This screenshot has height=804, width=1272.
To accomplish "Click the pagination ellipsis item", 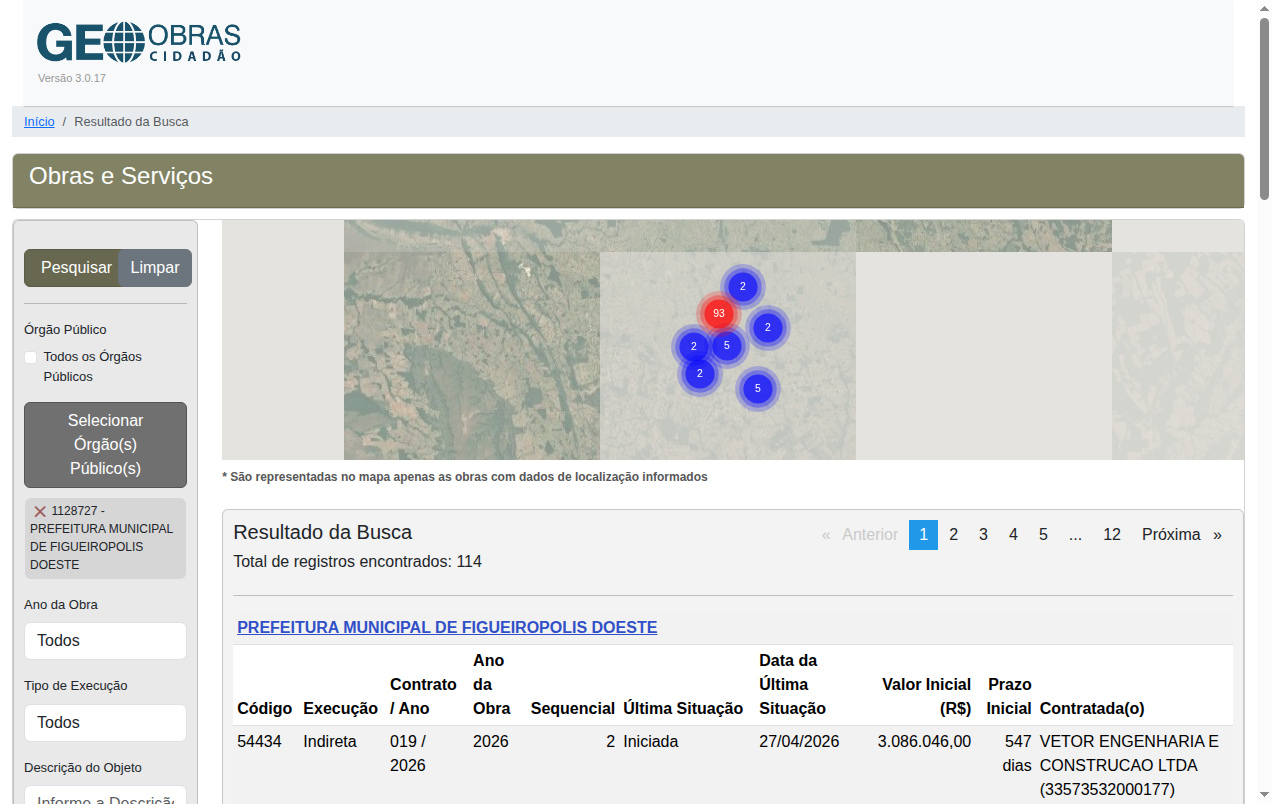I will [x=1075, y=535].
